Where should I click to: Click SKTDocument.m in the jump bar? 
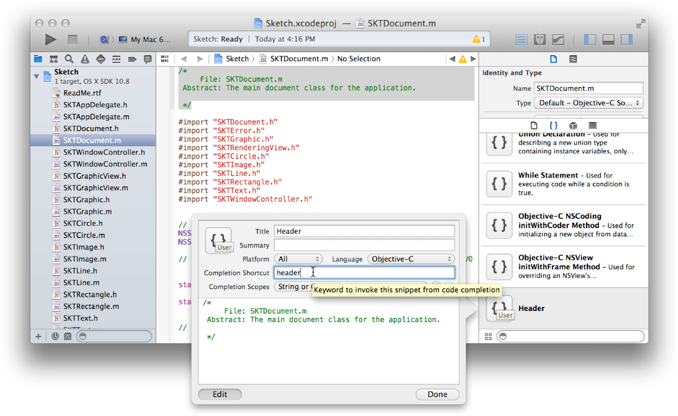pos(294,59)
